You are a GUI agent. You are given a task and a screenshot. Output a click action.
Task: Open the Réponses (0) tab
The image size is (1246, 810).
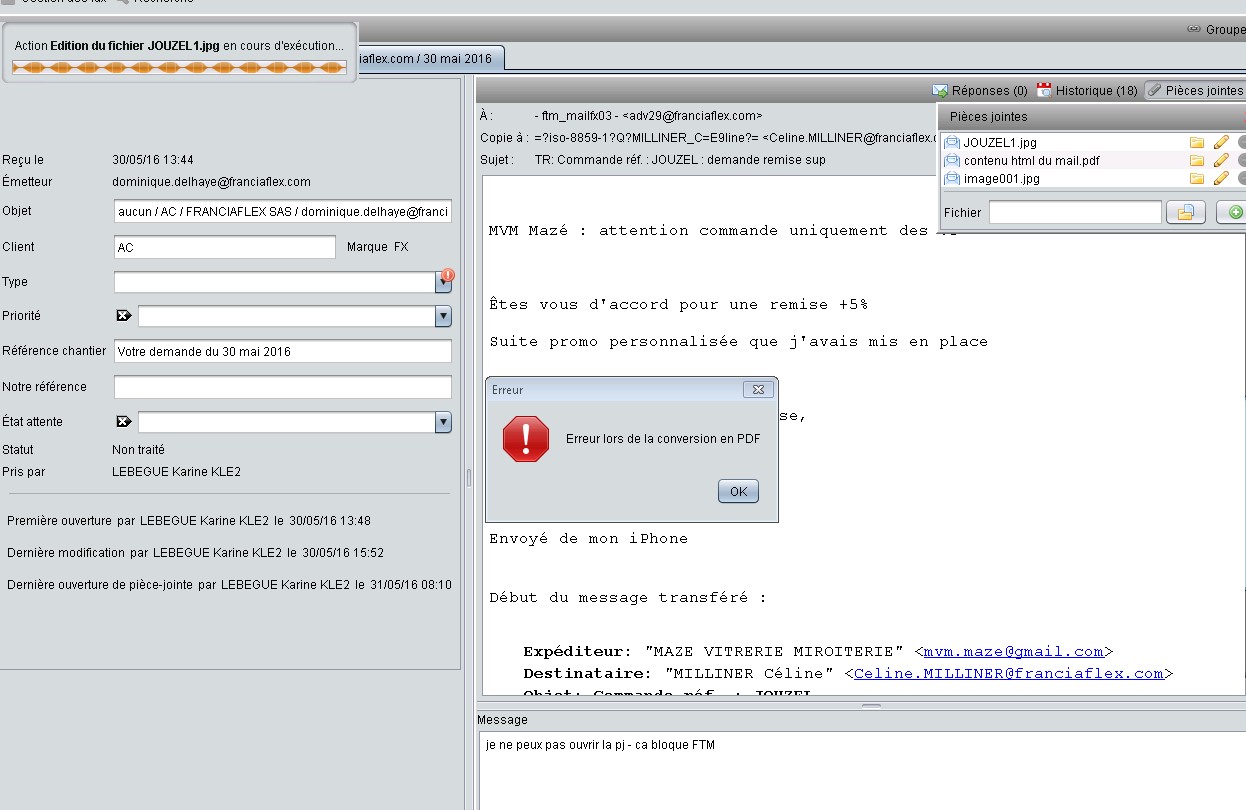pyautogui.click(x=979, y=90)
